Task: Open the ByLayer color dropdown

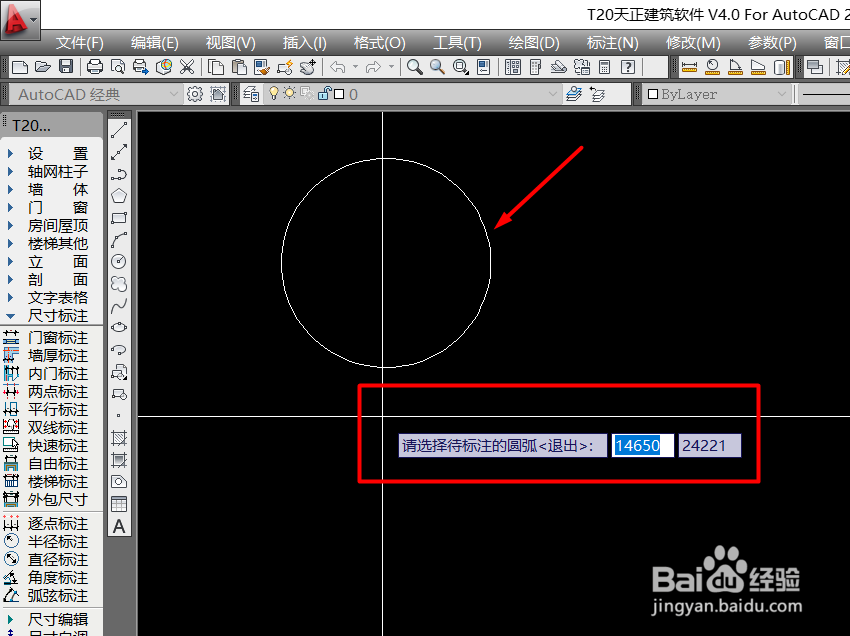Action: pyautogui.click(x=781, y=94)
